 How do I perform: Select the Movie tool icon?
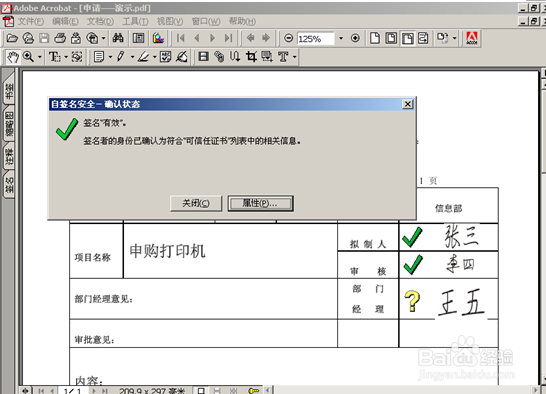(x=203, y=57)
